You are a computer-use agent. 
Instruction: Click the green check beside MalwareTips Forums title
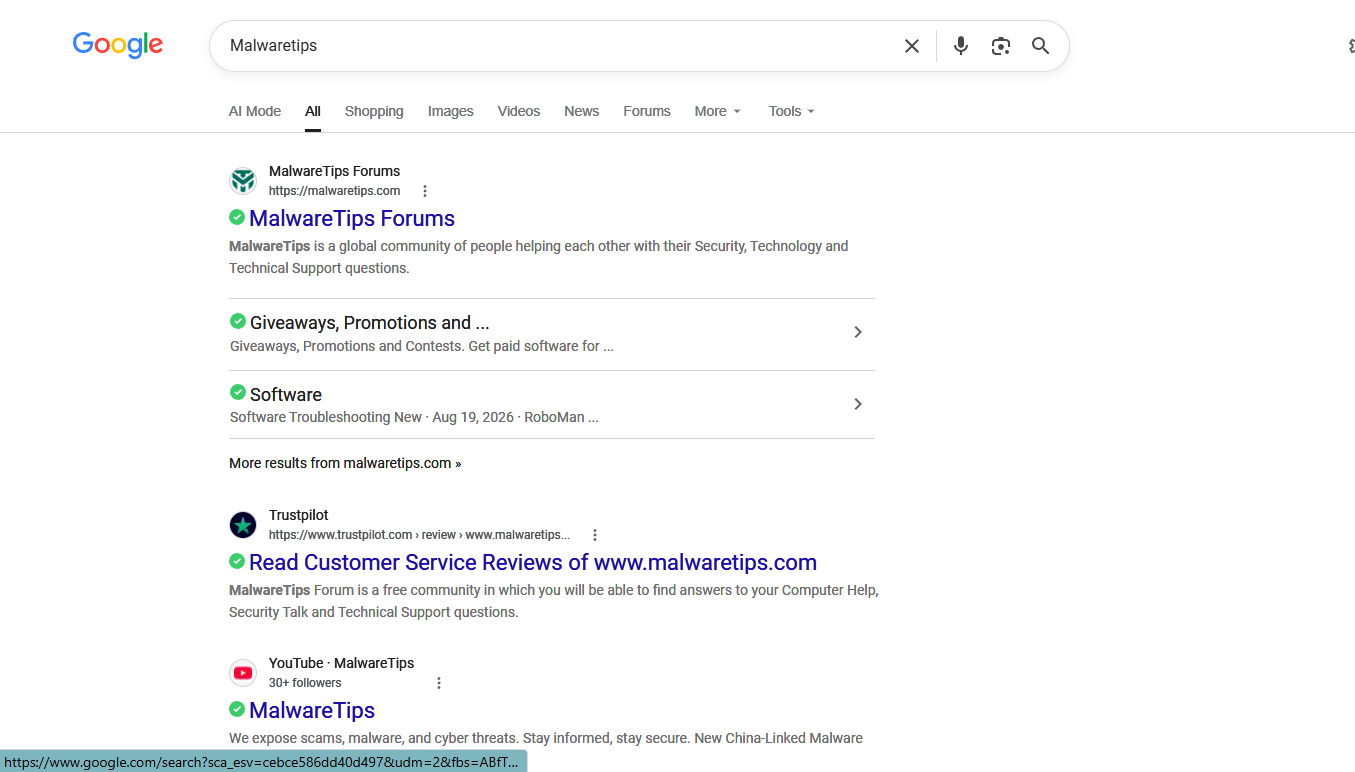[237, 217]
